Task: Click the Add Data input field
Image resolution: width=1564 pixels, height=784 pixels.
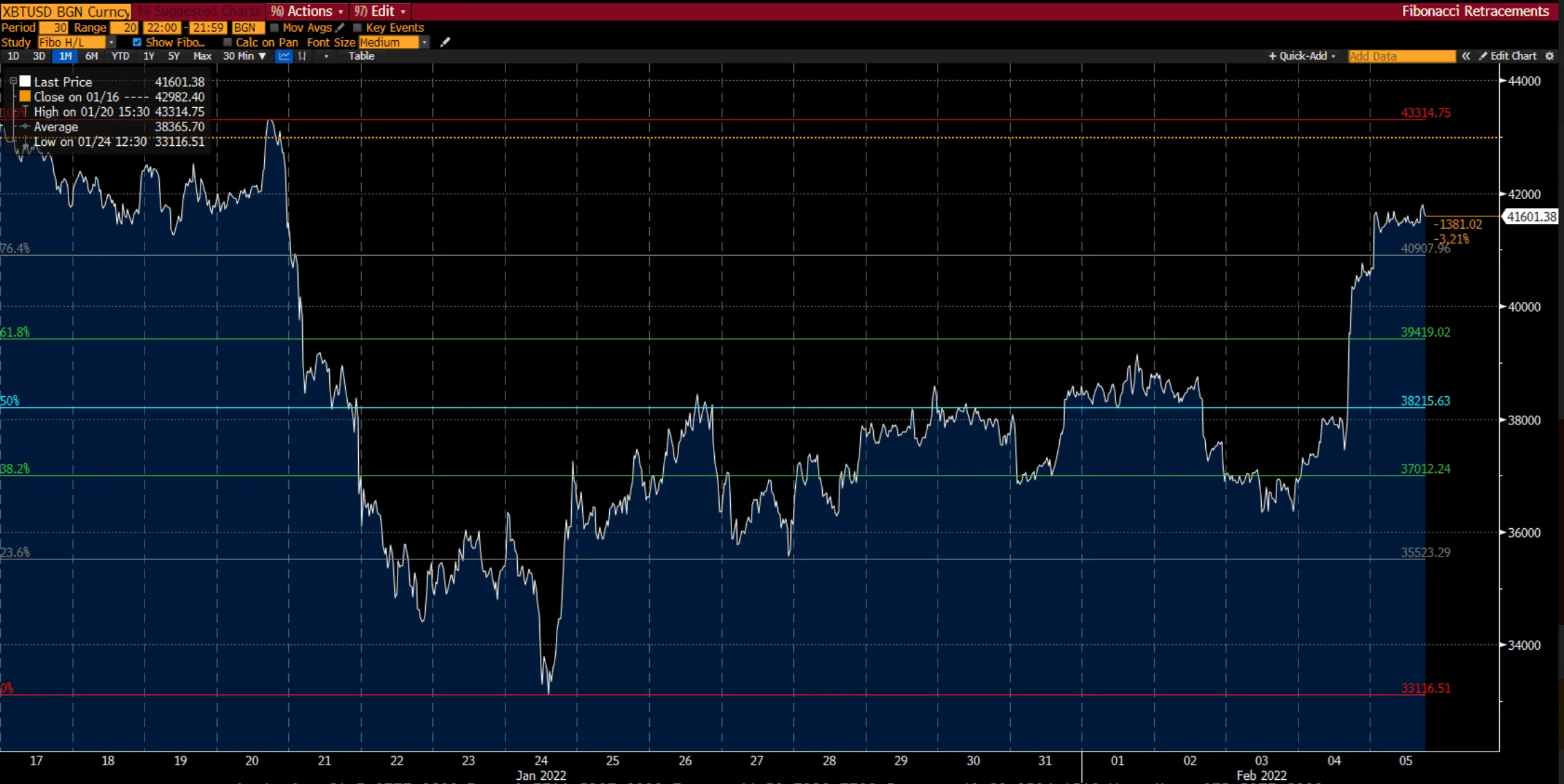Action: (1402, 56)
